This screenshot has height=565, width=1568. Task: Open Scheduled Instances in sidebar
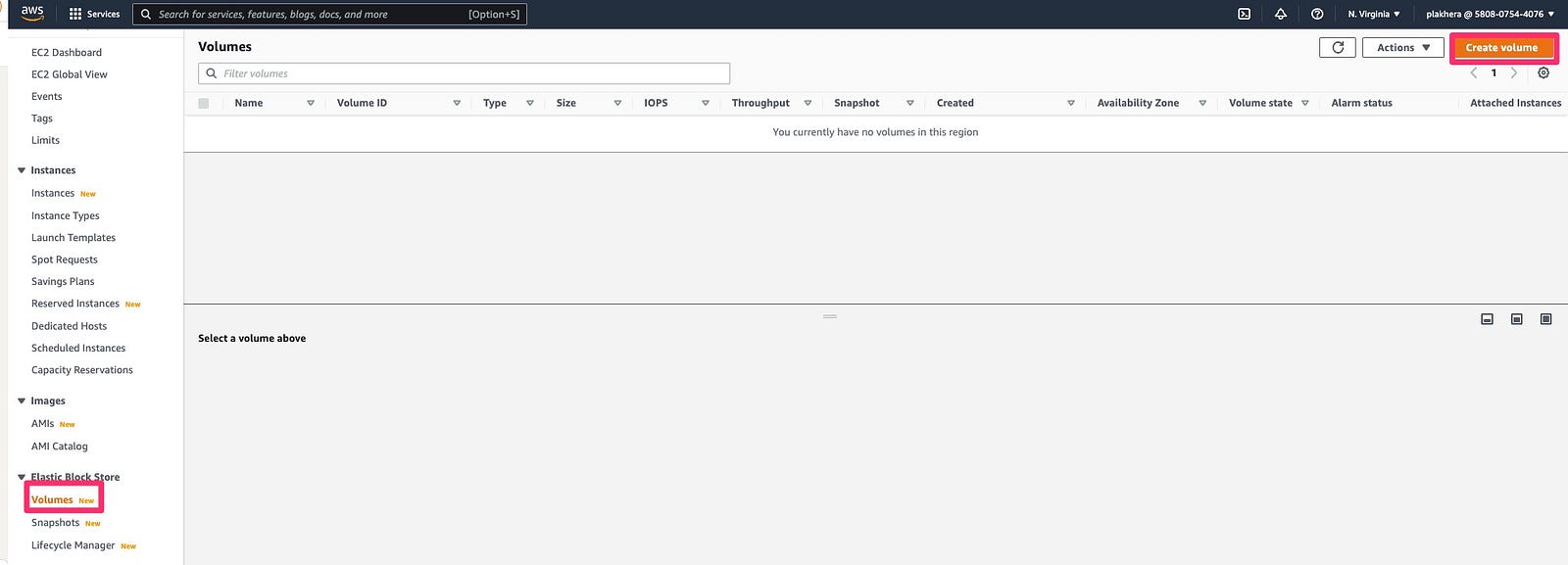pos(78,348)
